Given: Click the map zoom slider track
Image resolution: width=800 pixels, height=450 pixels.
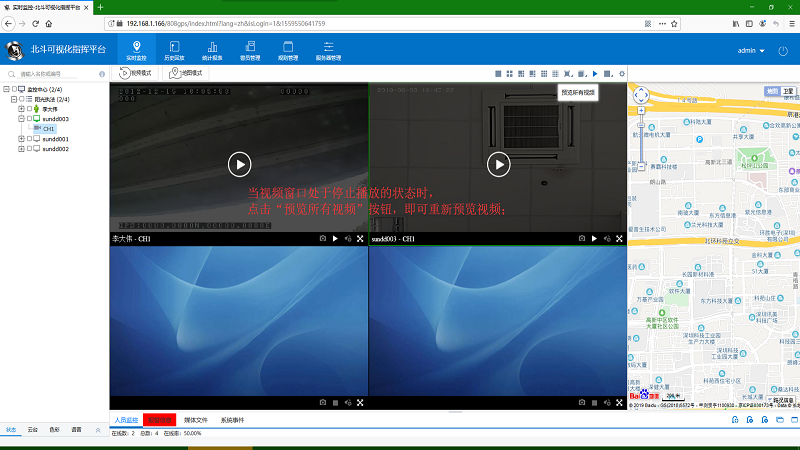Looking at the screenshot, I should click(641, 139).
